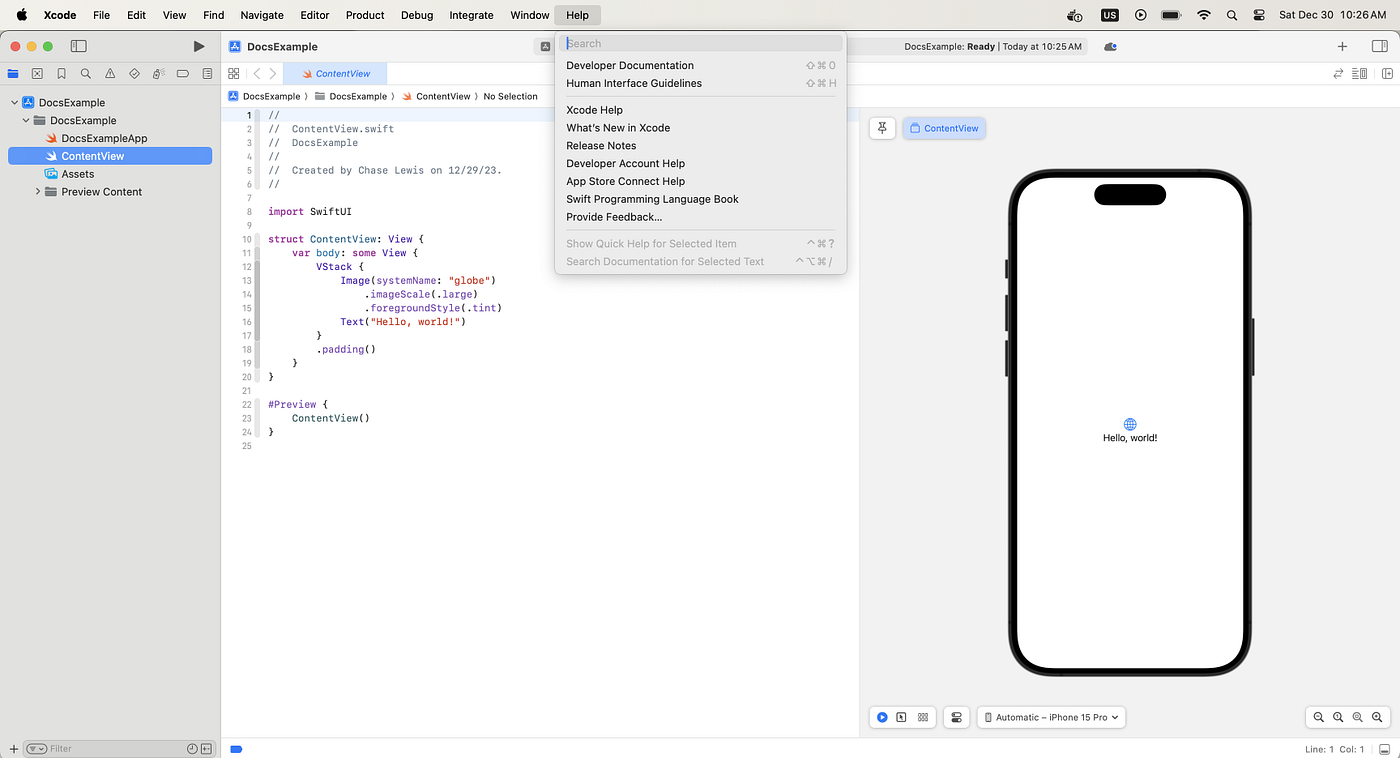Viewport: 1400px width, 758px height.
Task: Select Swift Programming Language Book menu item
Action: point(652,199)
